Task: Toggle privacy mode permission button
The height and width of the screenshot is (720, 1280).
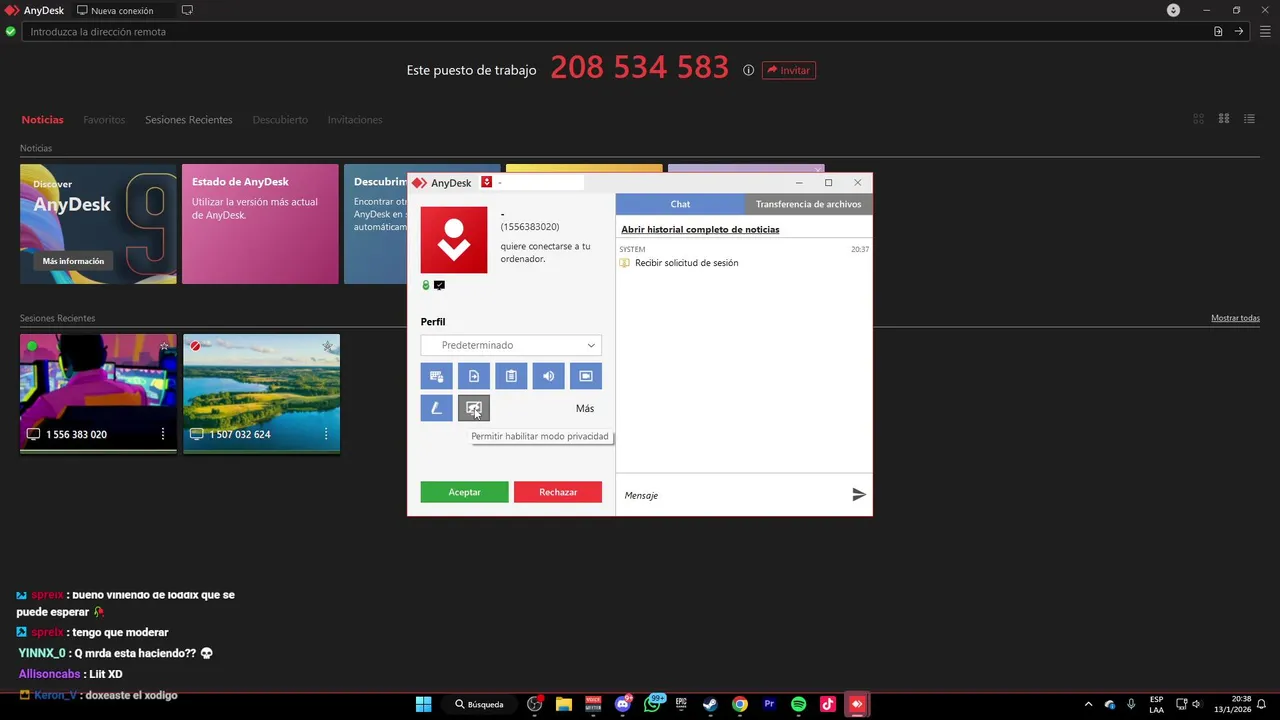Action: coord(474,408)
